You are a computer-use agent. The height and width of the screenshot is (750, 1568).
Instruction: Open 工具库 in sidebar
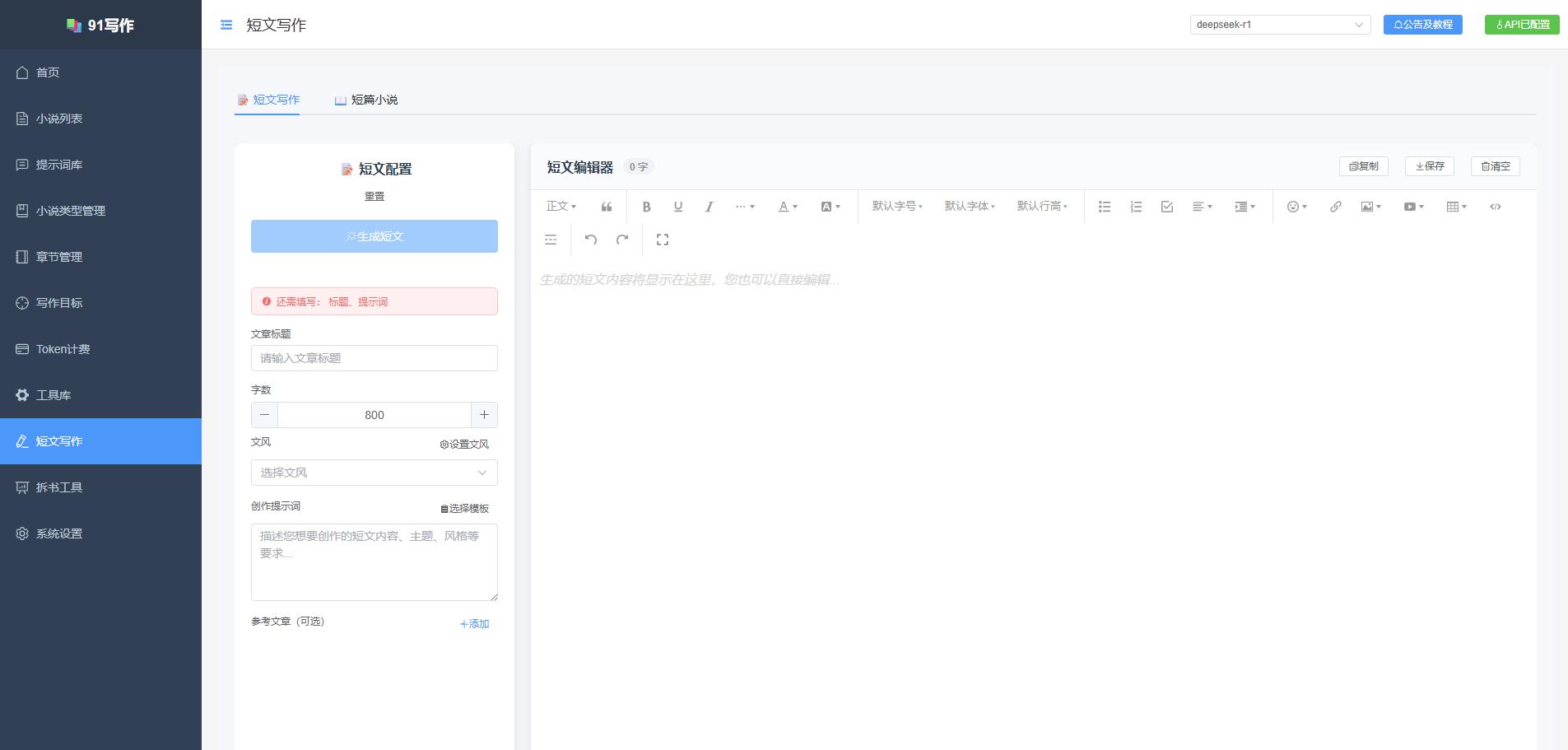pos(100,395)
